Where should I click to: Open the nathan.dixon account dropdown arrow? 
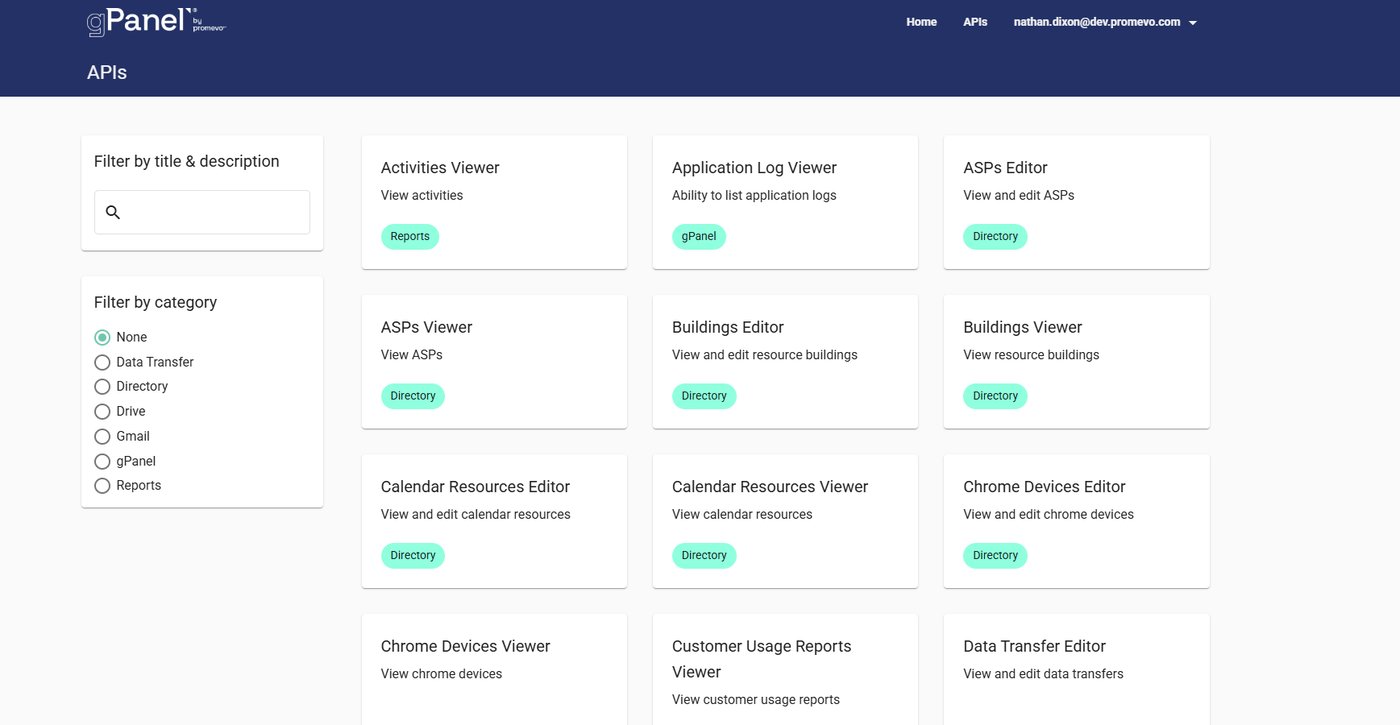point(1192,22)
